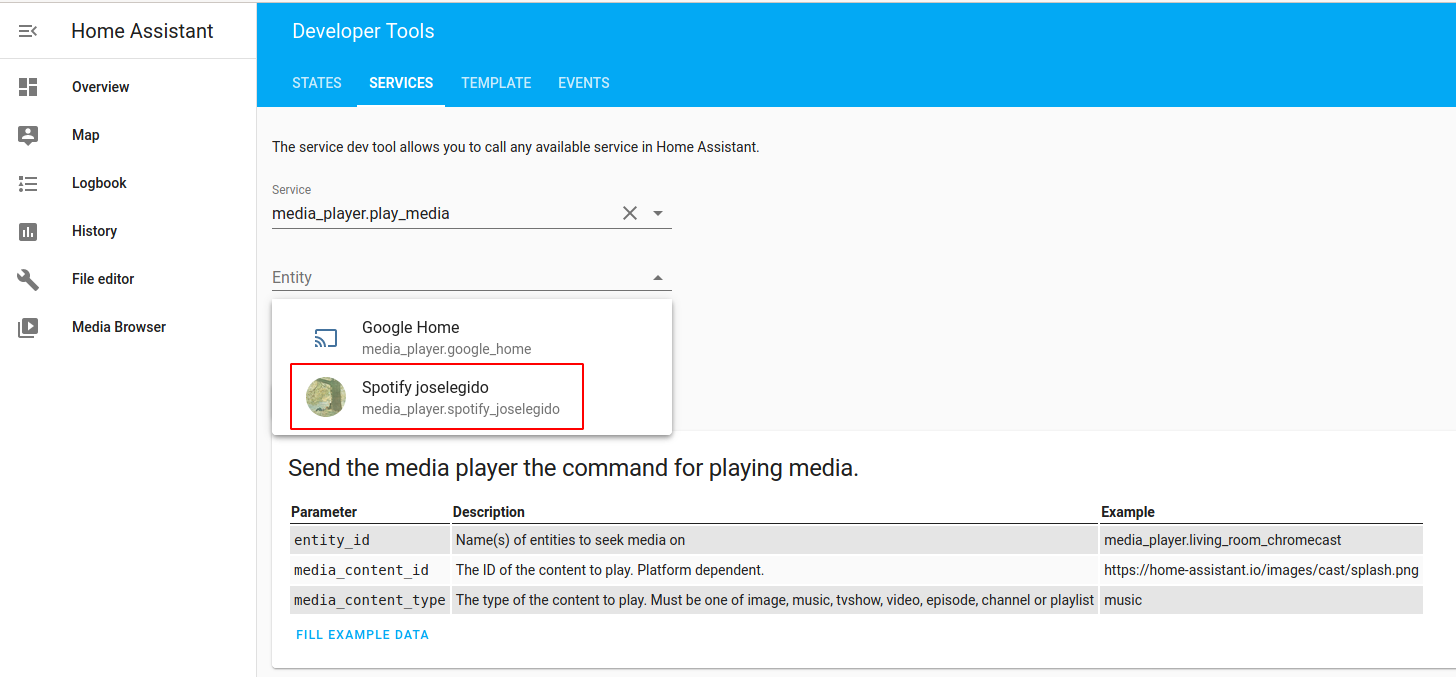Click the File editor wrench icon
1456x677 pixels.
coord(28,279)
